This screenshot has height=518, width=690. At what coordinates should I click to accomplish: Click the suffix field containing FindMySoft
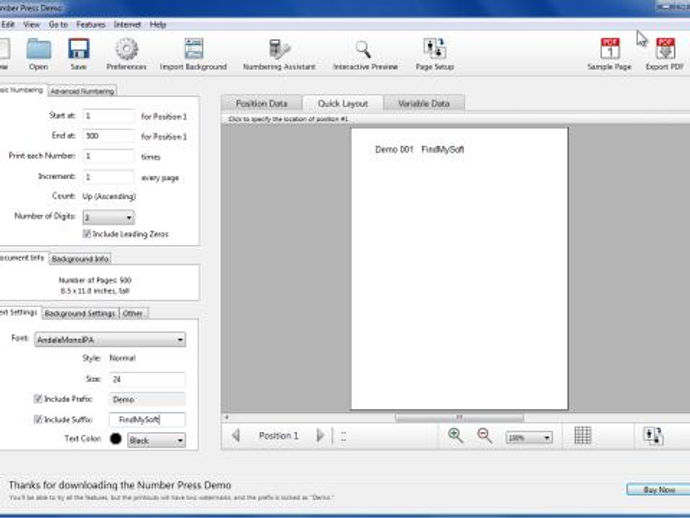(x=147, y=419)
